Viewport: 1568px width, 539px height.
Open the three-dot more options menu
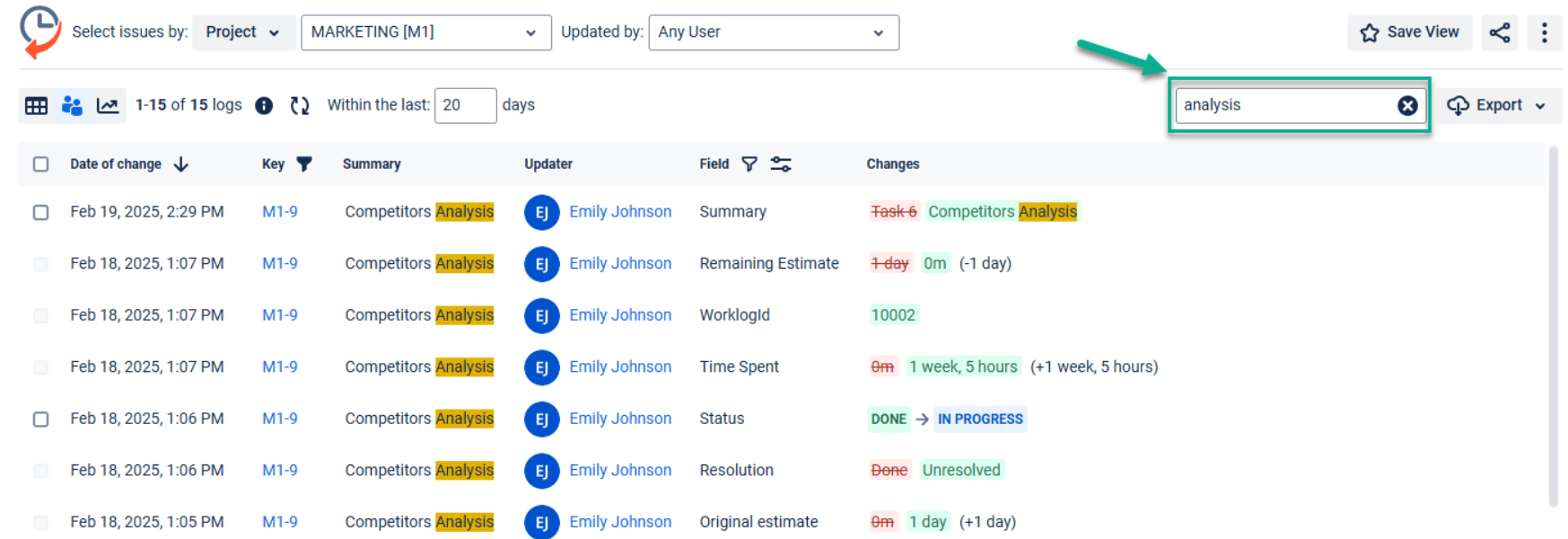[1544, 33]
